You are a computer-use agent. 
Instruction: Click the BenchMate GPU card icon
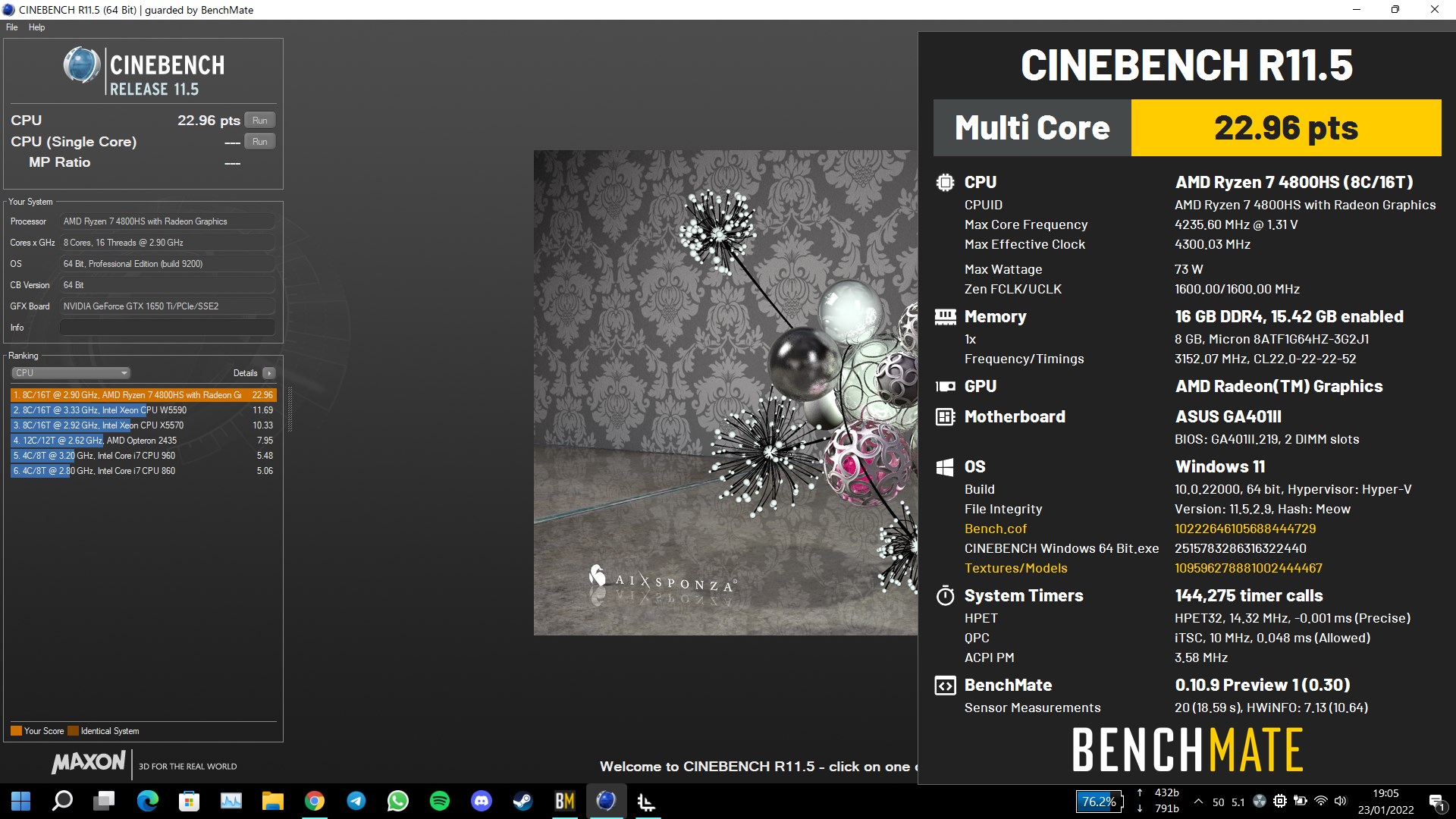pos(945,387)
